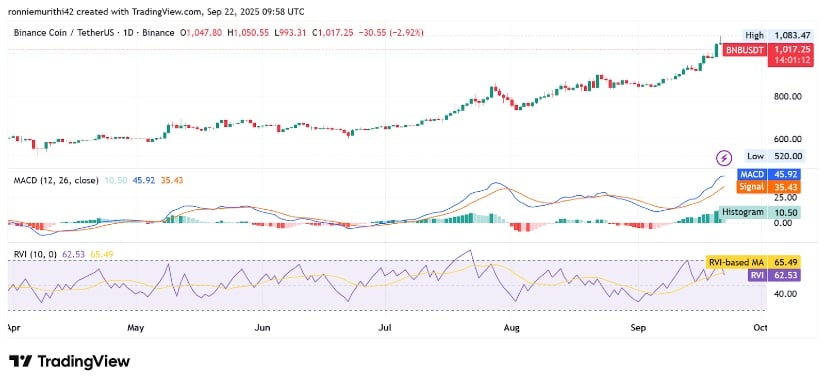Image resolution: width=825 pixels, height=384 pixels.
Task: Click the RVI legend value 62.53
Action: click(73, 255)
